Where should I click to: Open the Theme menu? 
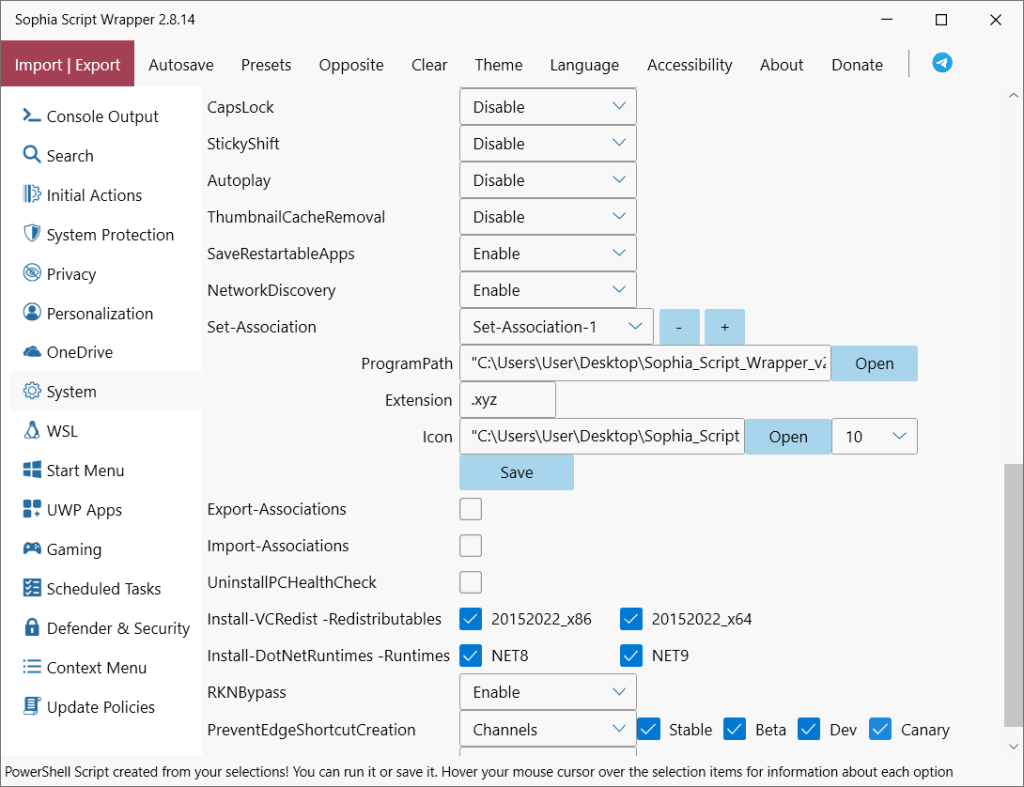coord(498,64)
